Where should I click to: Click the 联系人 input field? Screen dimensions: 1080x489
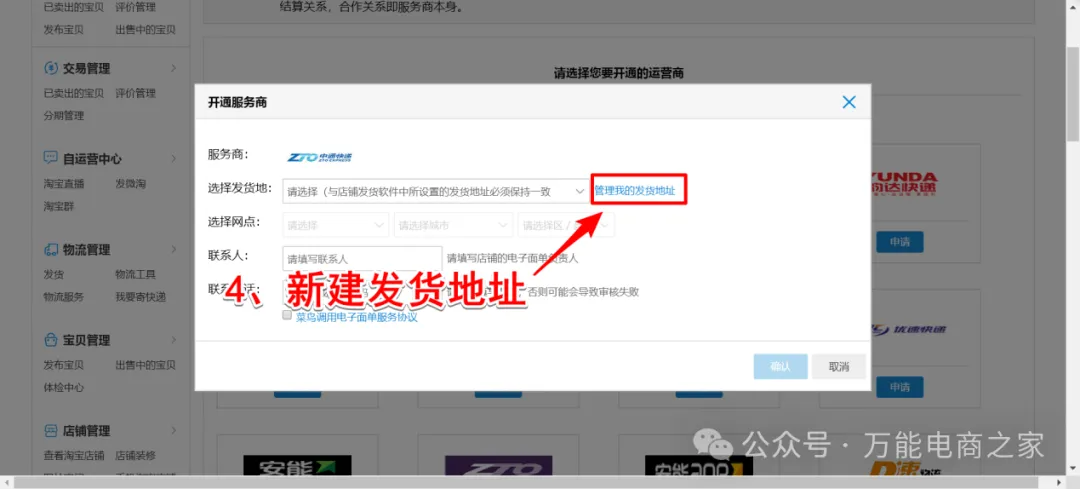(x=362, y=259)
